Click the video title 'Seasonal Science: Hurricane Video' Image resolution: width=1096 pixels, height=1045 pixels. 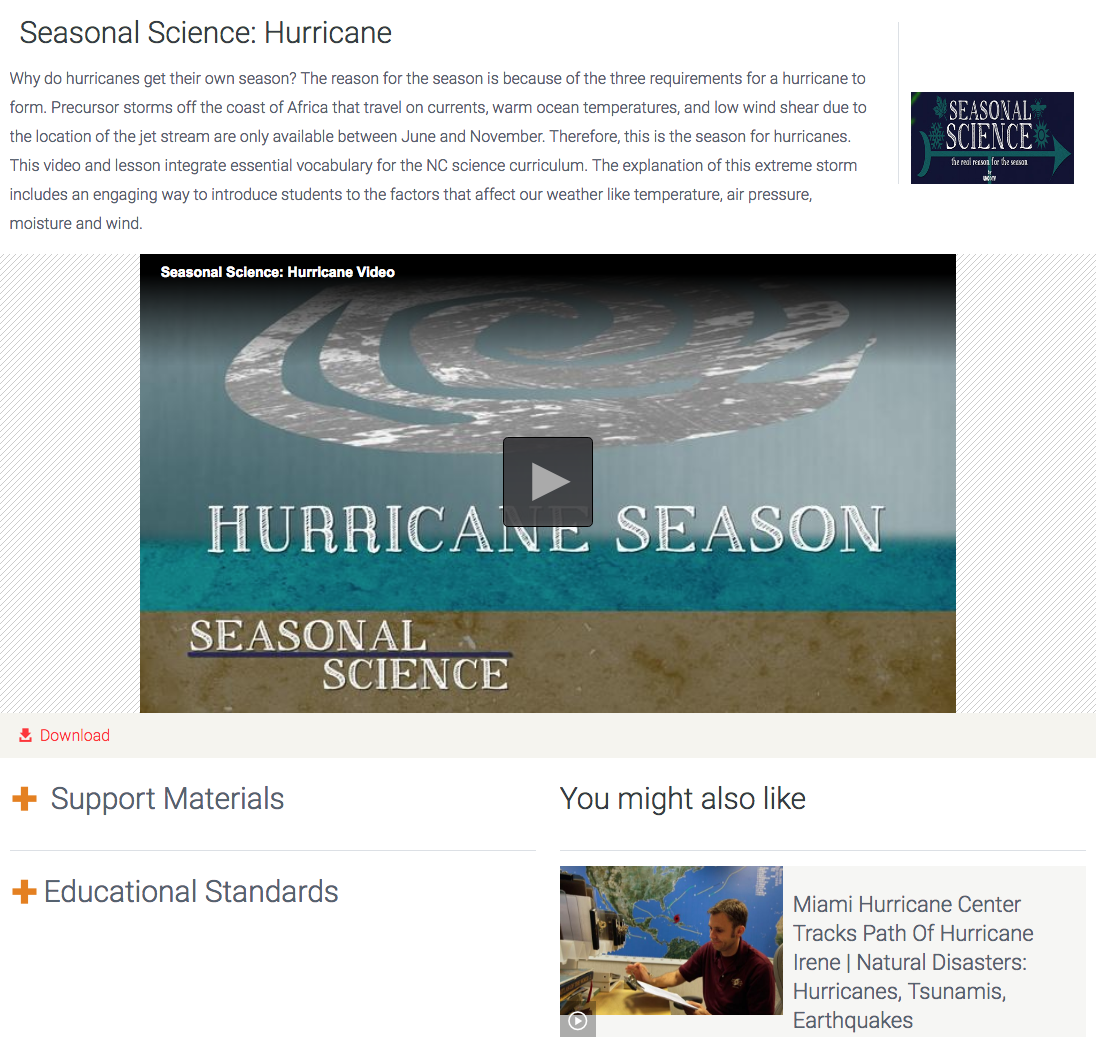[x=277, y=271]
